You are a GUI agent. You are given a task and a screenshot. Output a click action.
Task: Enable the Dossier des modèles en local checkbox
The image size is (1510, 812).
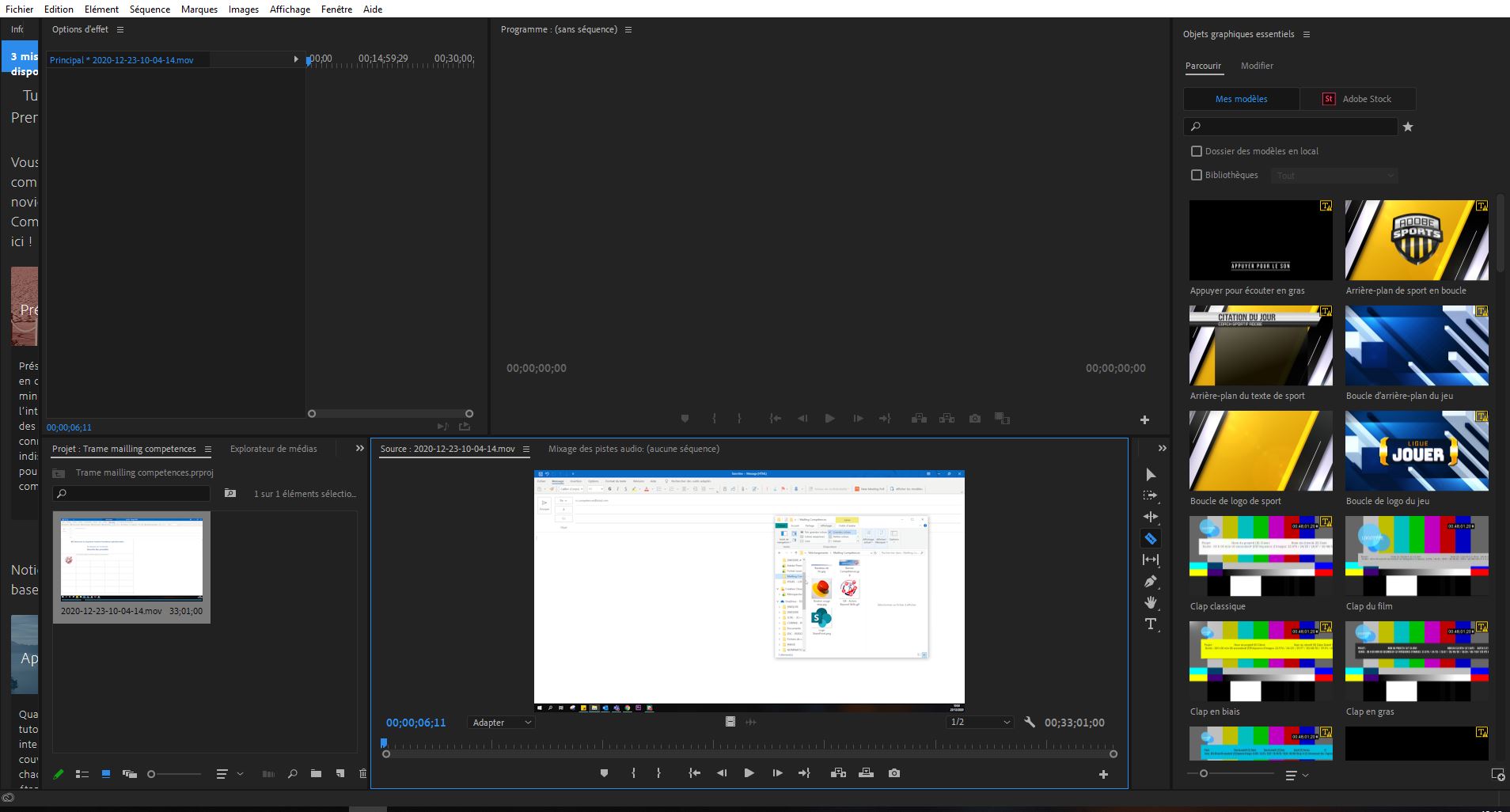1197,151
